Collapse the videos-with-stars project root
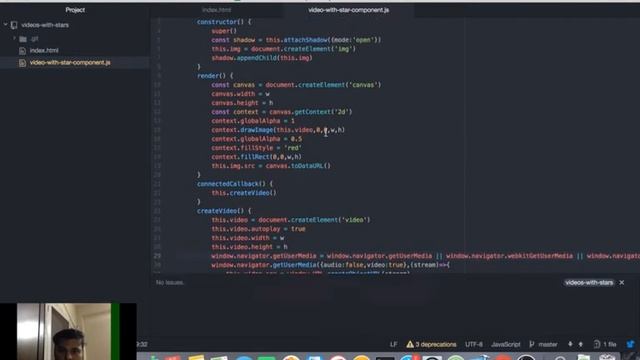This screenshot has height=360, width=640. (5, 25)
